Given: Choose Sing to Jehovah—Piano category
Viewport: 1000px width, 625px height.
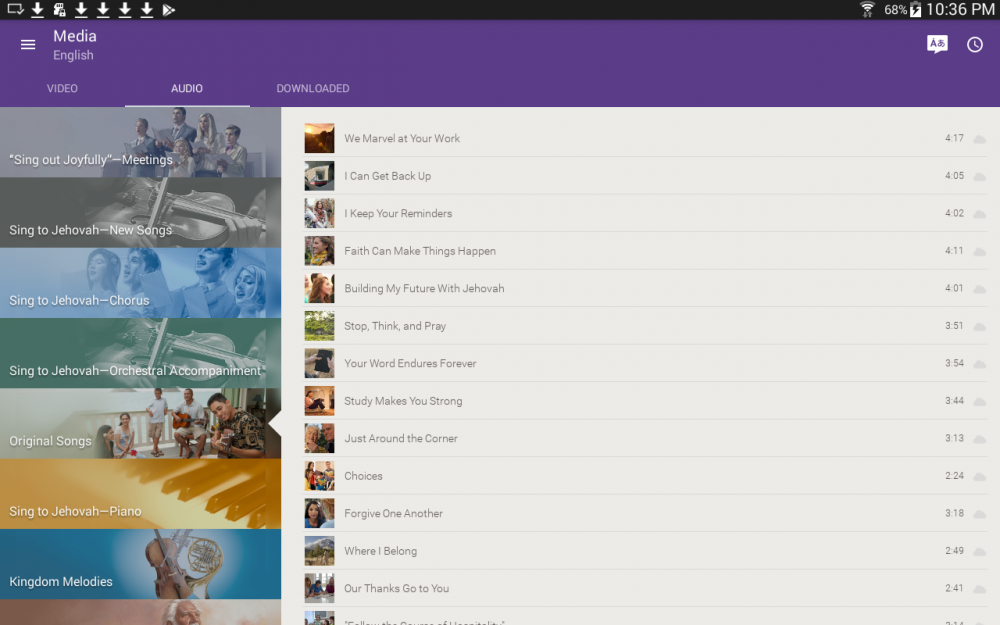Looking at the screenshot, I should pyautogui.click(x=140, y=494).
